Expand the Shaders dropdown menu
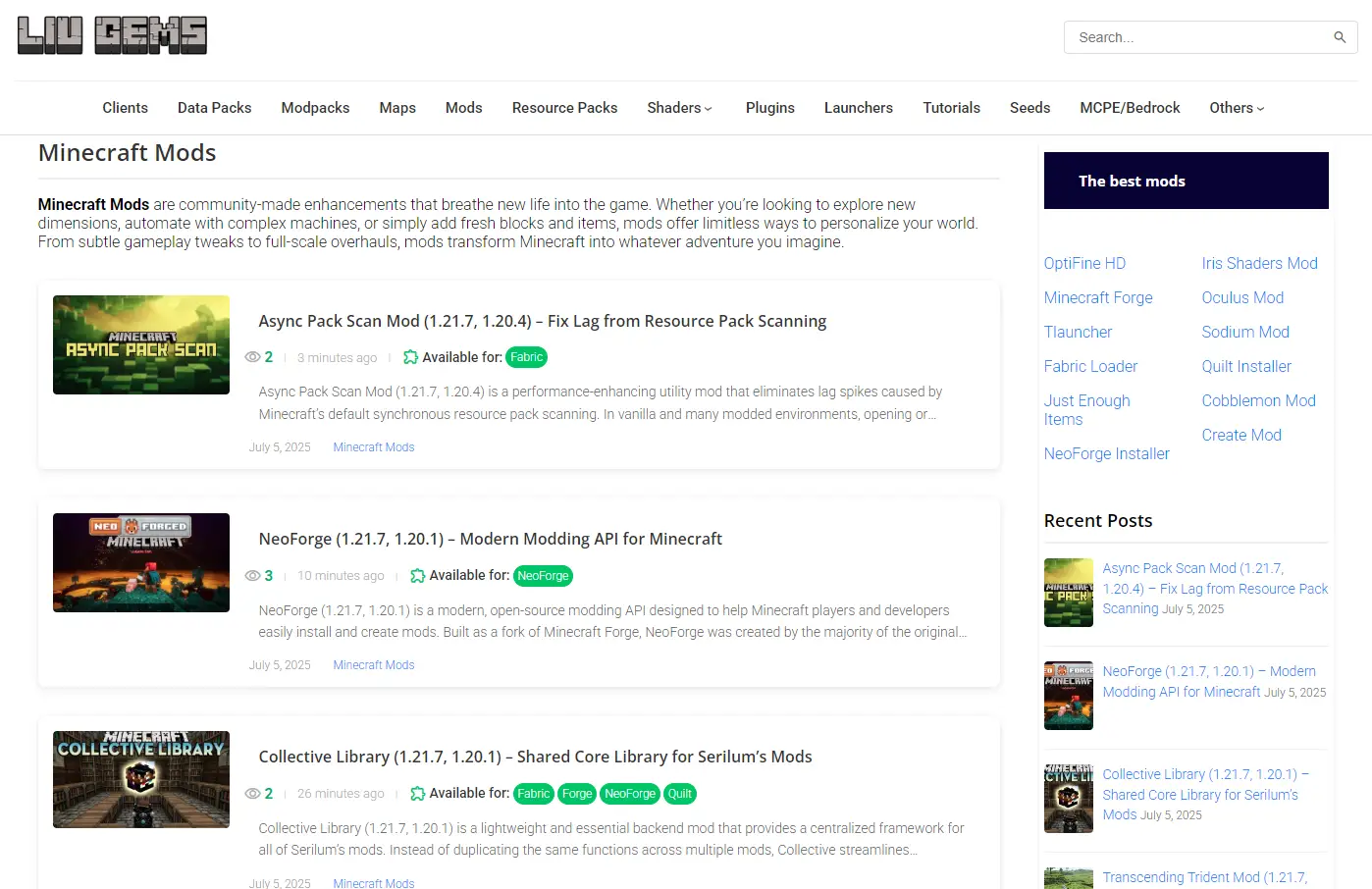This screenshot has height=889, width=1372. 679,108
